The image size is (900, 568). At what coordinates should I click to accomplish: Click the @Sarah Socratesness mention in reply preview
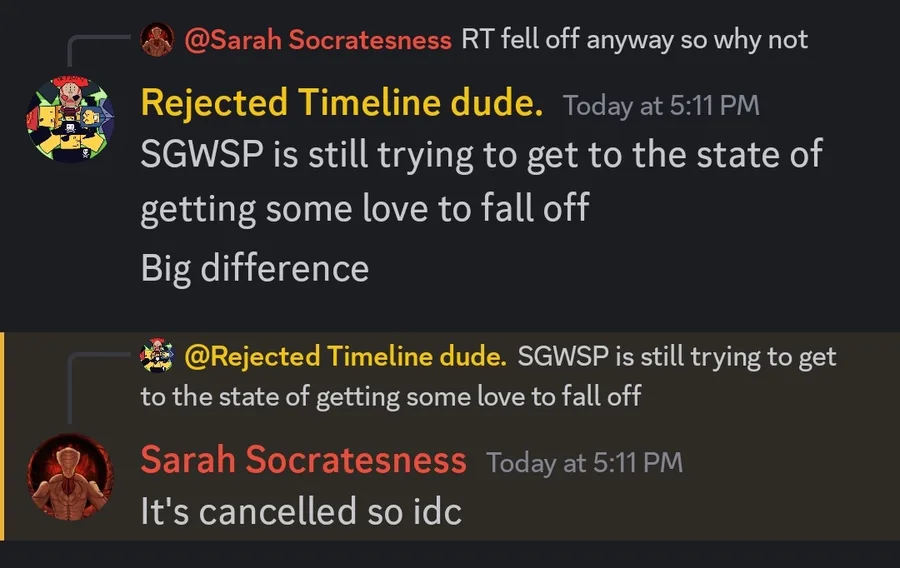(318, 40)
